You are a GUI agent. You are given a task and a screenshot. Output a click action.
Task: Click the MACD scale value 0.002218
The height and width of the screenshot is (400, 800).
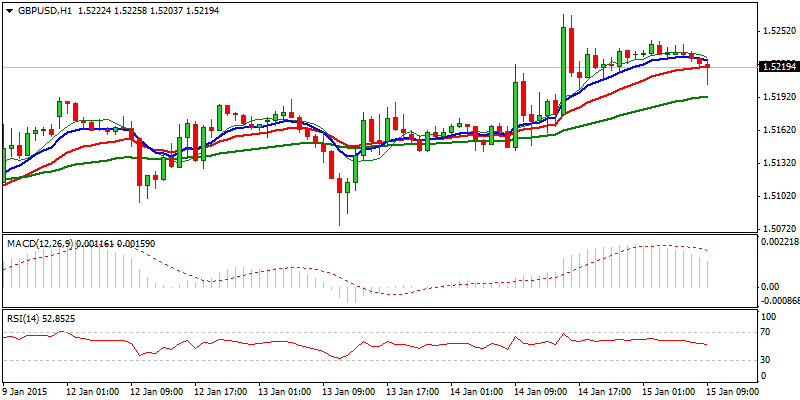click(780, 241)
